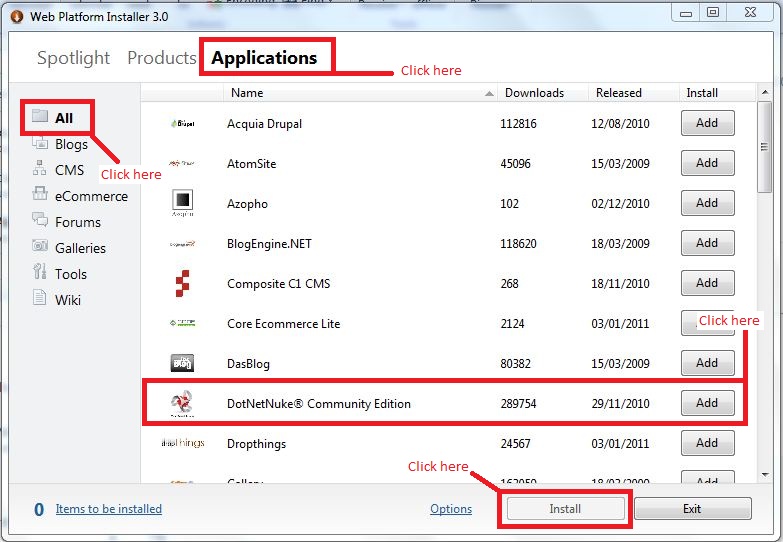This screenshot has width=783, height=542.
Task: Click the eCommerce basket icon
Action: point(40,193)
